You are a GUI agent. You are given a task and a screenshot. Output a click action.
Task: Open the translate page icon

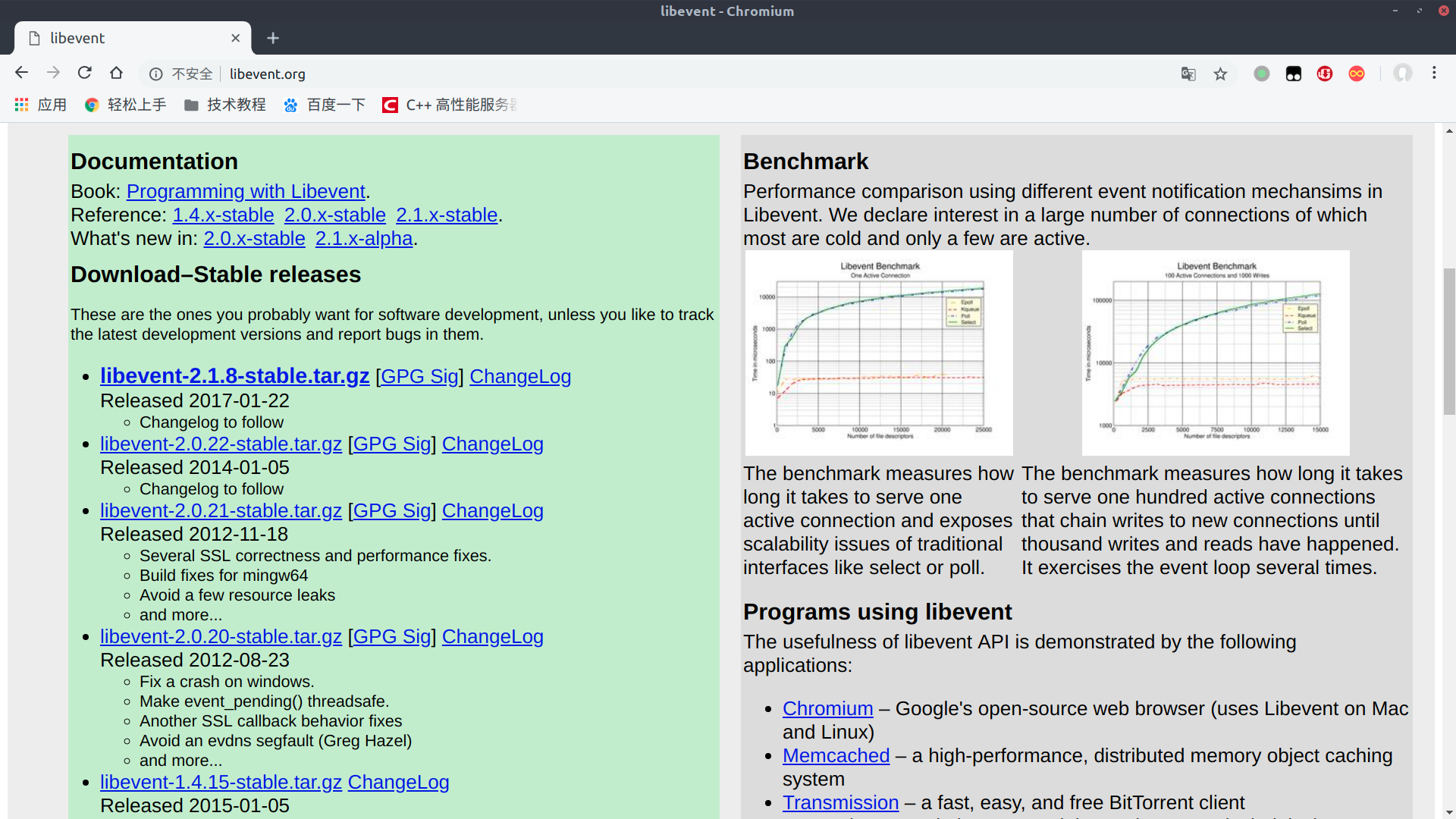1188,74
